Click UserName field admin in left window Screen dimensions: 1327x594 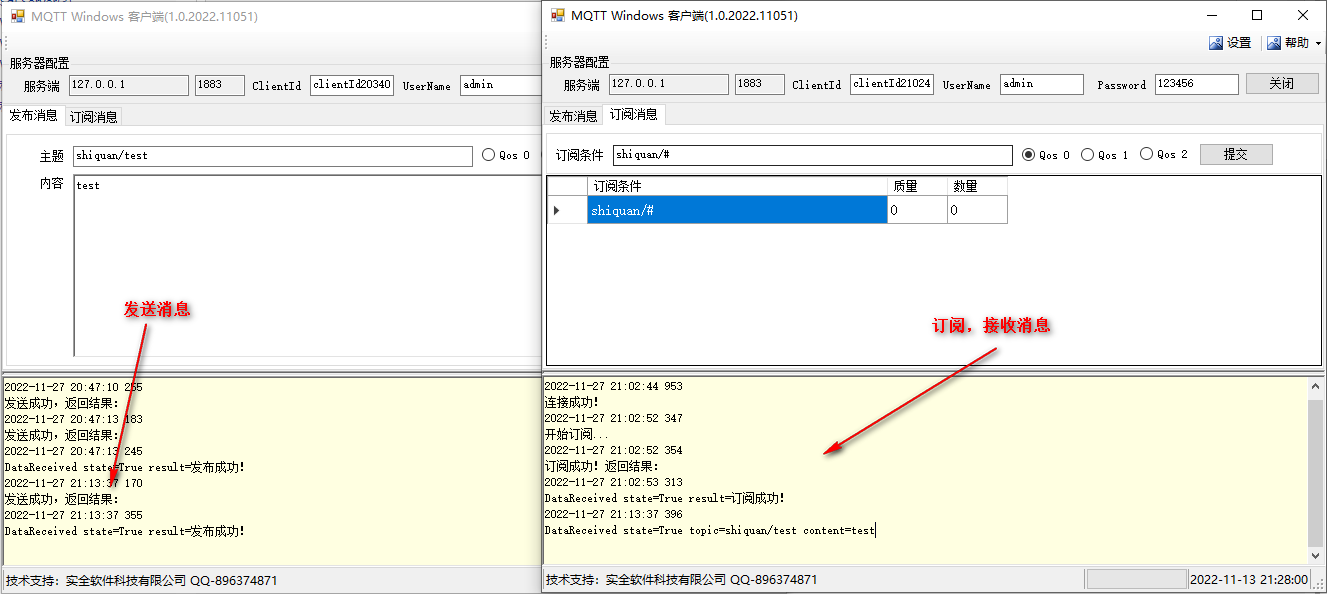(500, 85)
